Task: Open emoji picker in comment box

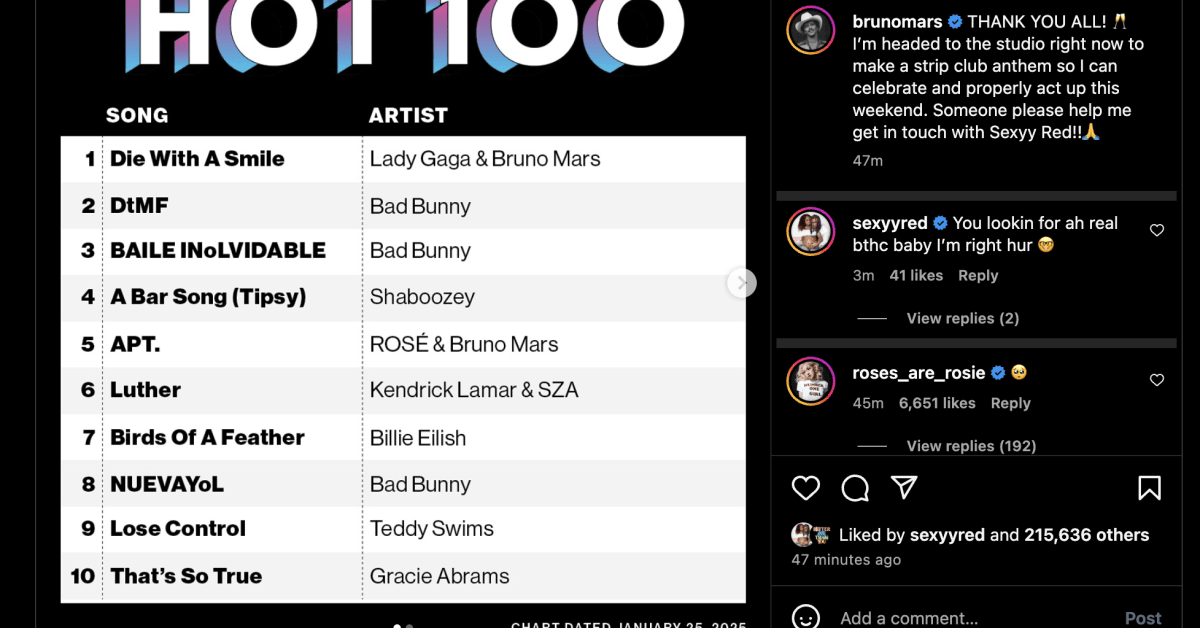Action: [806, 617]
